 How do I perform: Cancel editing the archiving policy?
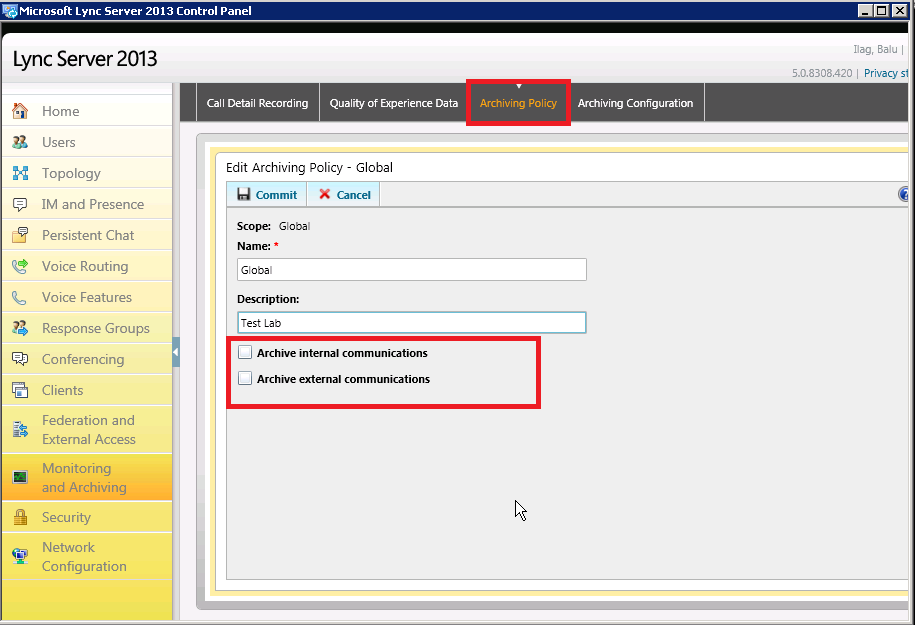point(344,194)
